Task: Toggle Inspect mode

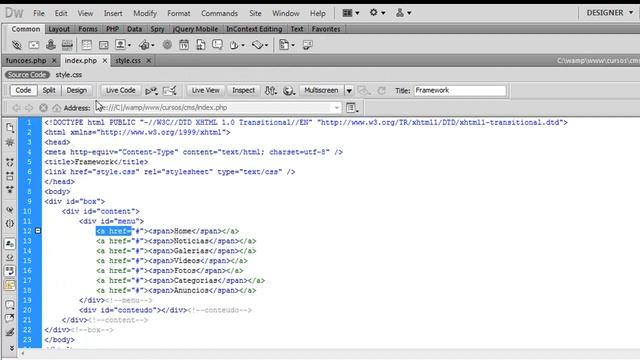Action: click(x=244, y=90)
